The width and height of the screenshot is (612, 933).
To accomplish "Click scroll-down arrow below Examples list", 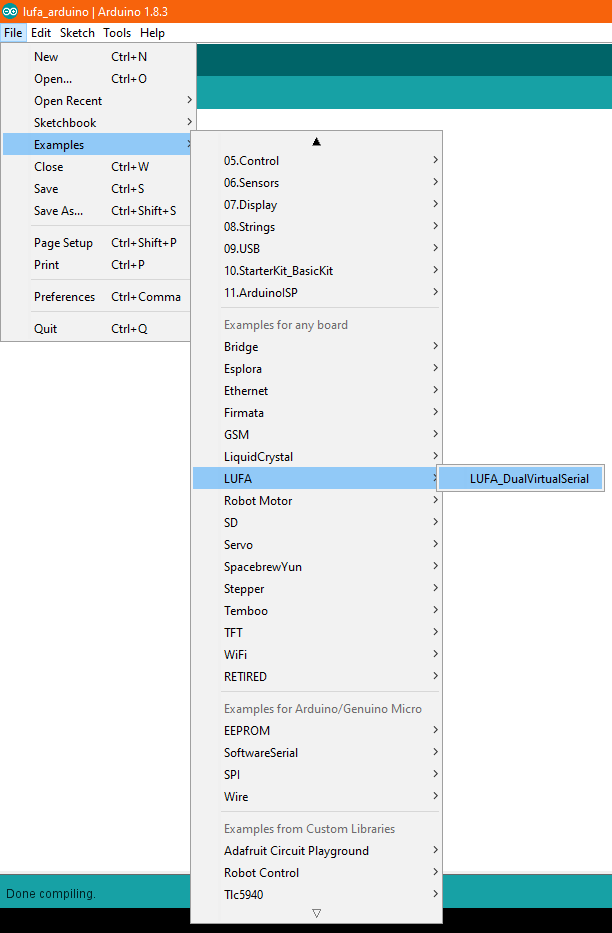I will coord(316,913).
